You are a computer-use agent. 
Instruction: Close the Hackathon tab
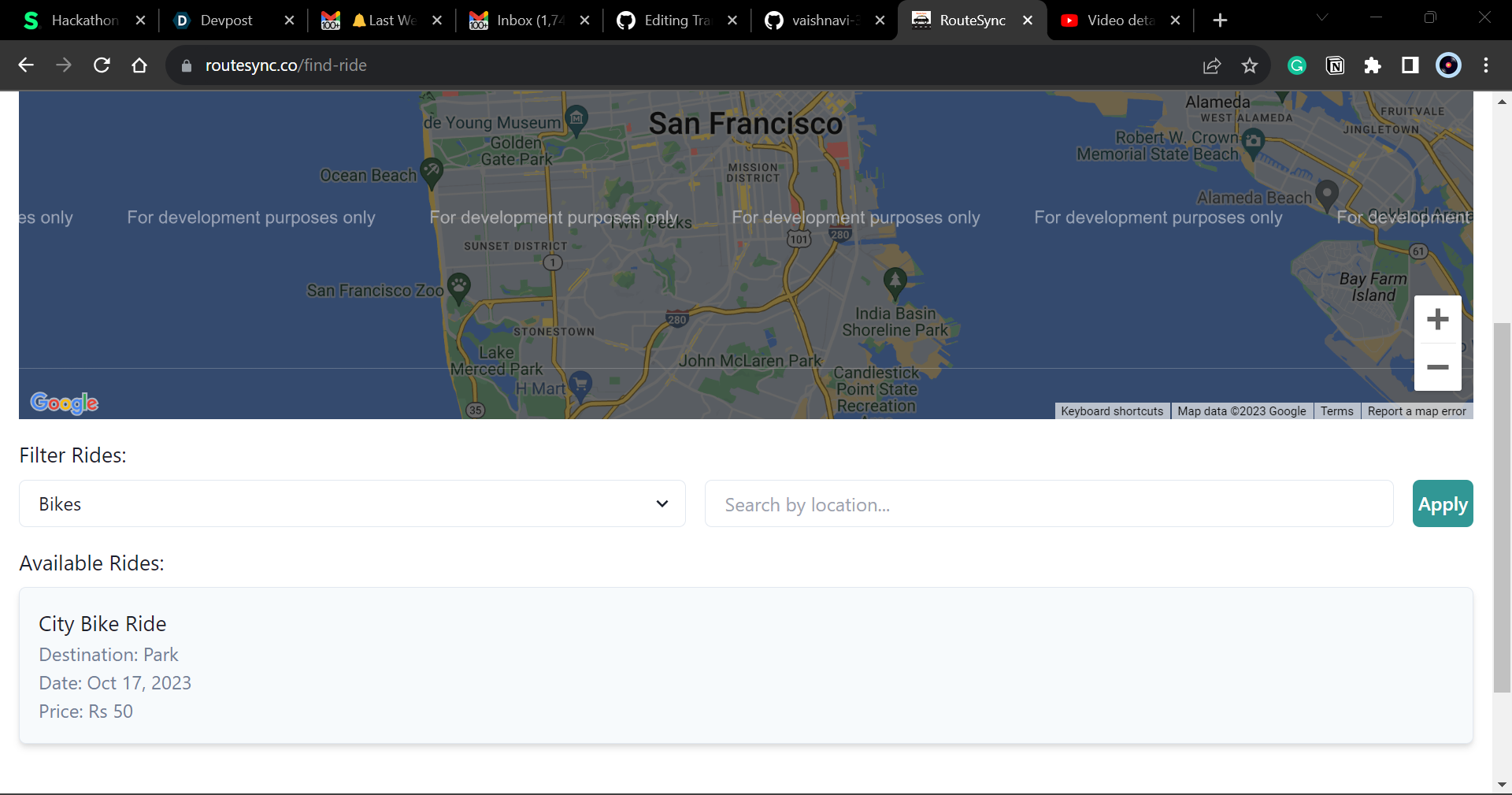click(140, 20)
